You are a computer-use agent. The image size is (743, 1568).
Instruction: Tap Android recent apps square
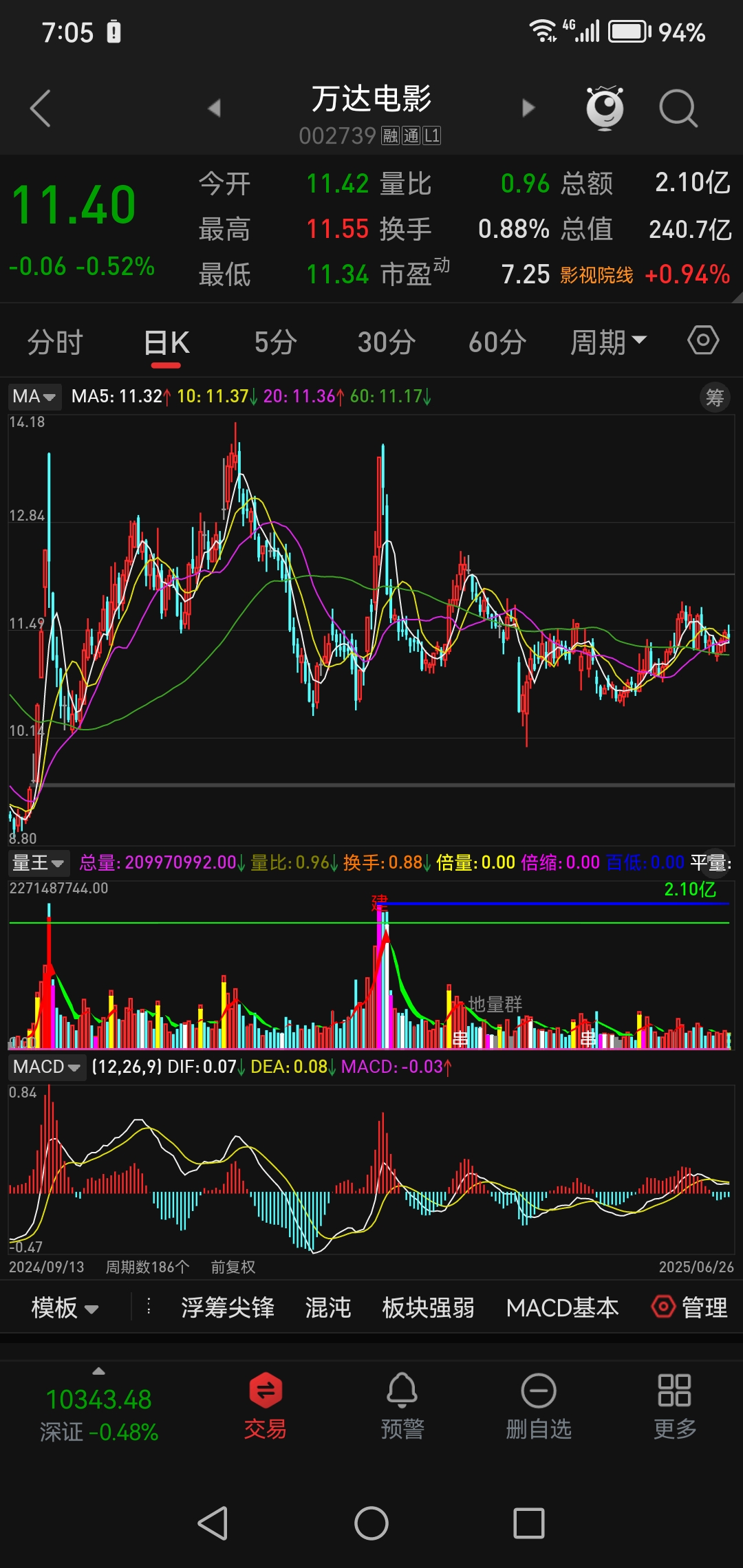[529, 1523]
